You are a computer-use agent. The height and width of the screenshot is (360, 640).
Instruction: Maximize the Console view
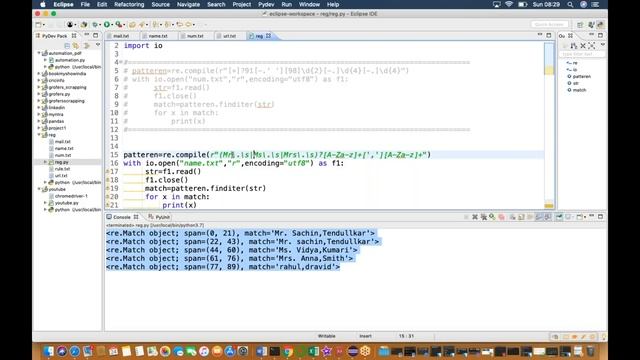600,217
